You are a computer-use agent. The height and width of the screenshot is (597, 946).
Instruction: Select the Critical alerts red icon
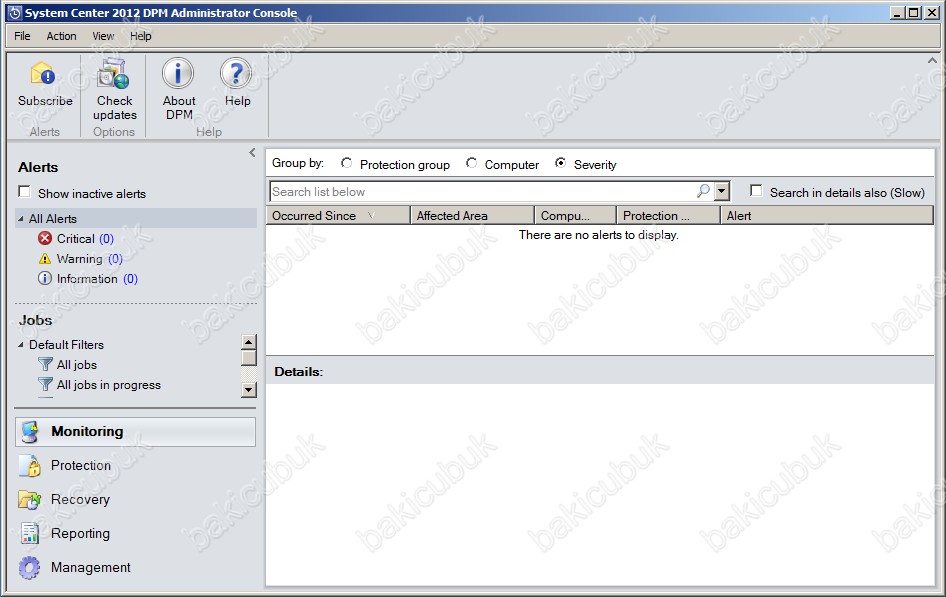coord(45,238)
